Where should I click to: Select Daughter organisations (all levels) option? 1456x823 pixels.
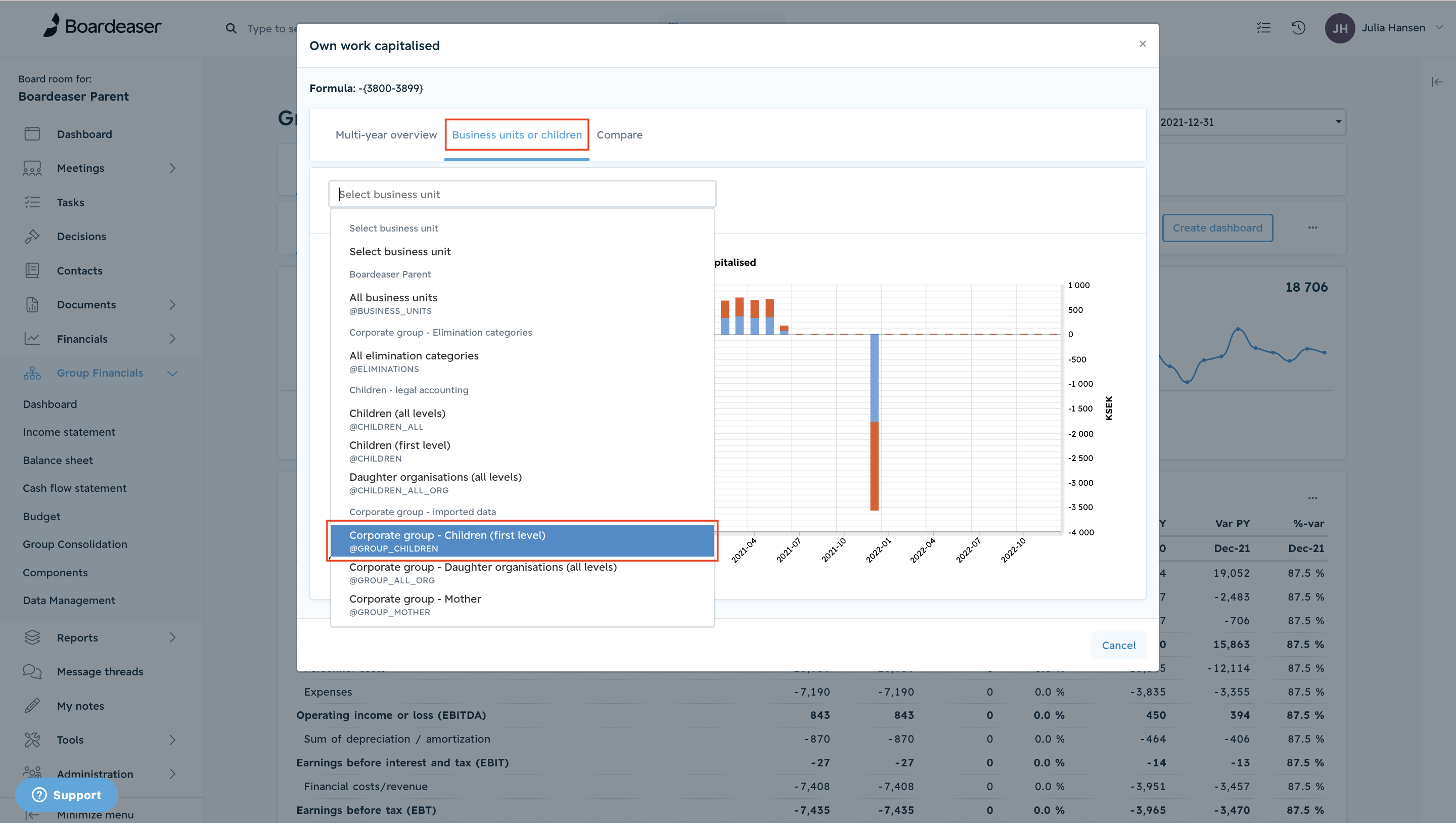point(522,483)
